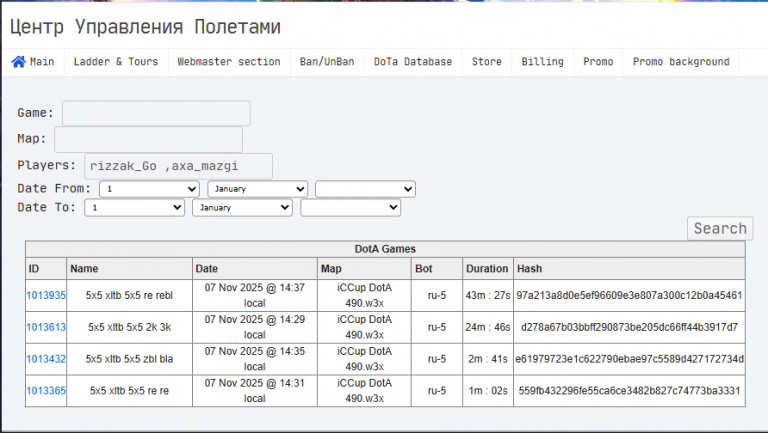This screenshot has width=768, height=433.
Task: Open the Date To year dropdown
Action: coord(351,208)
